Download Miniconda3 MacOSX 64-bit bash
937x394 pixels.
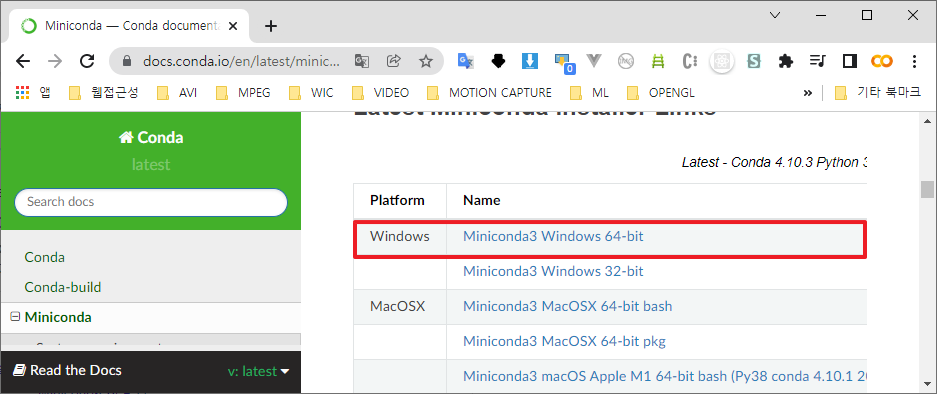pos(568,306)
